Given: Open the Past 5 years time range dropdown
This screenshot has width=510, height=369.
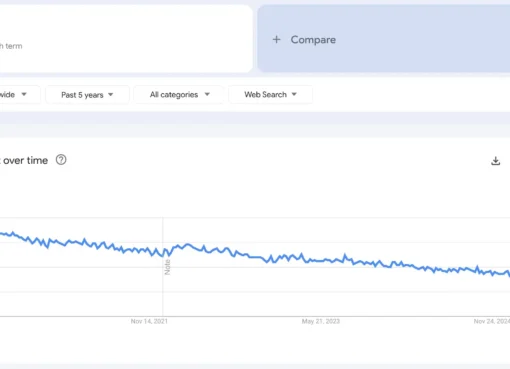Looking at the screenshot, I should 87,95.
